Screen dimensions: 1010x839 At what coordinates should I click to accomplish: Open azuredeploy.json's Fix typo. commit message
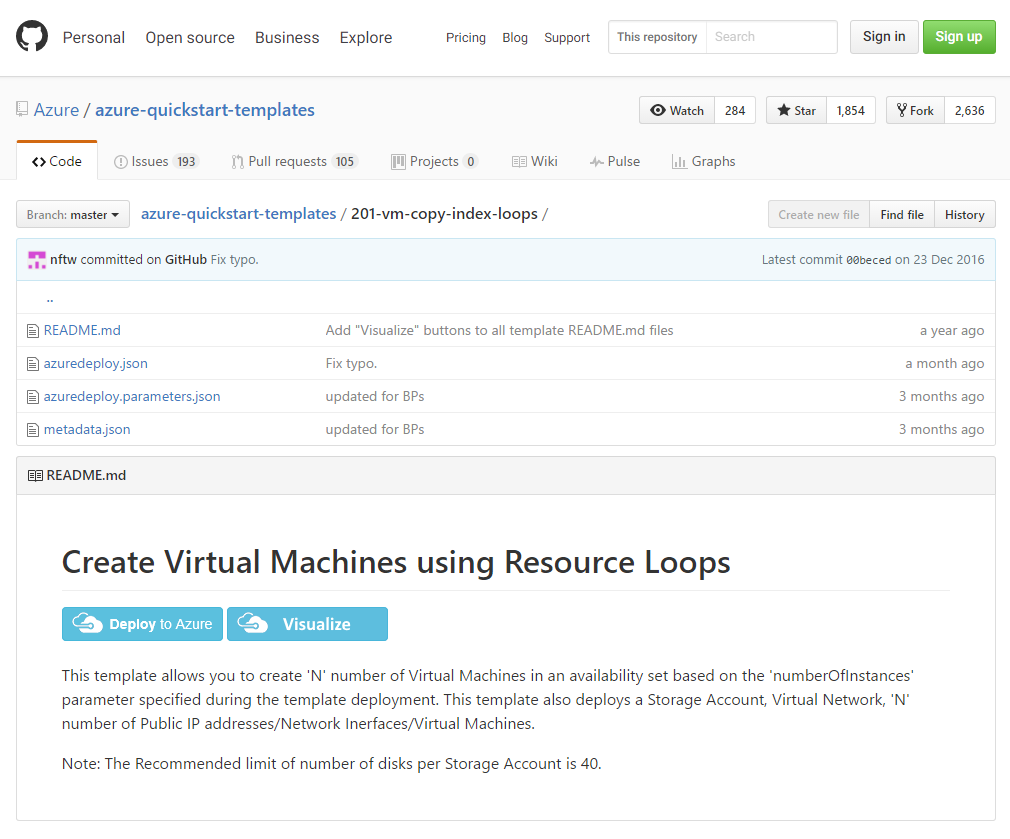(351, 364)
